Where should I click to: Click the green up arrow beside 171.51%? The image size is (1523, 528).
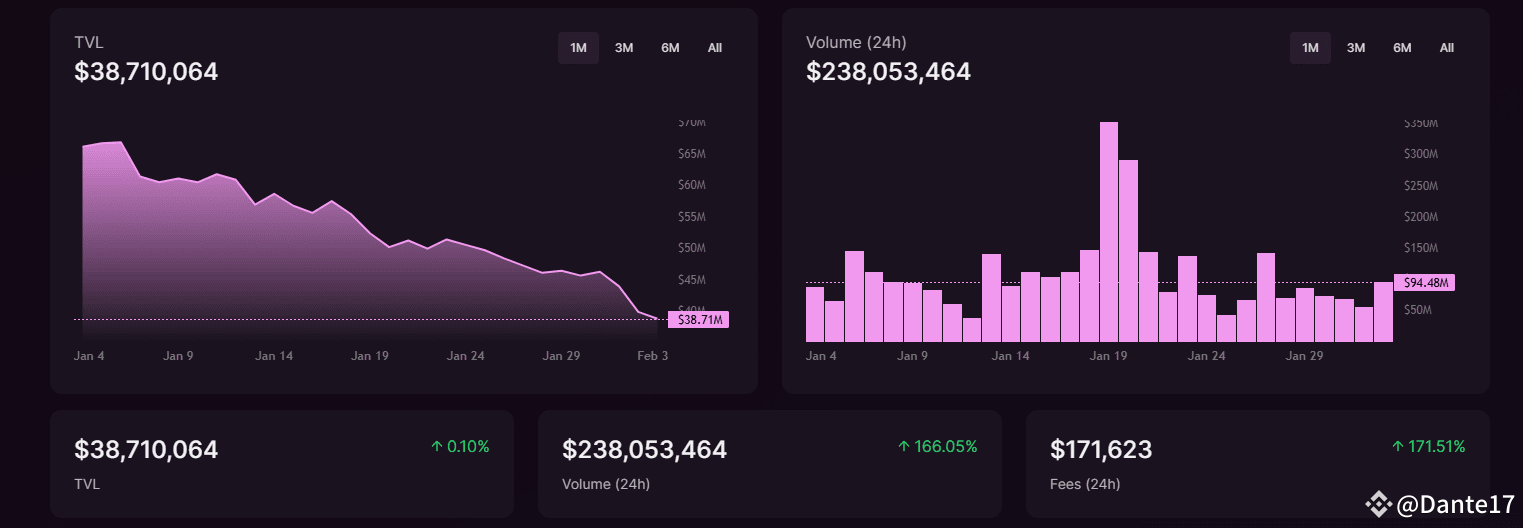tap(1397, 447)
